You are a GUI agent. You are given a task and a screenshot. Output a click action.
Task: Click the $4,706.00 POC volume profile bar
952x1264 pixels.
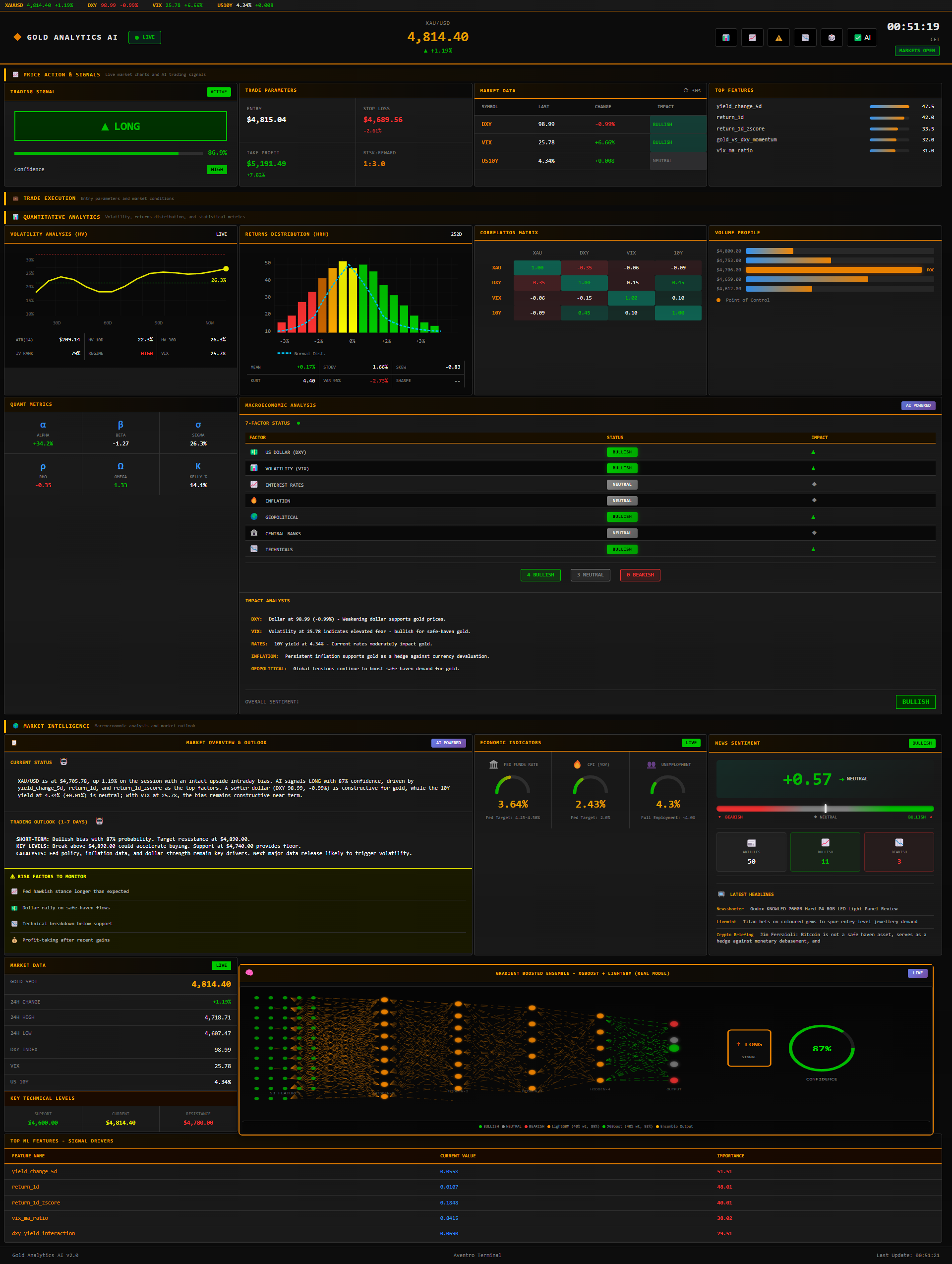(834, 270)
